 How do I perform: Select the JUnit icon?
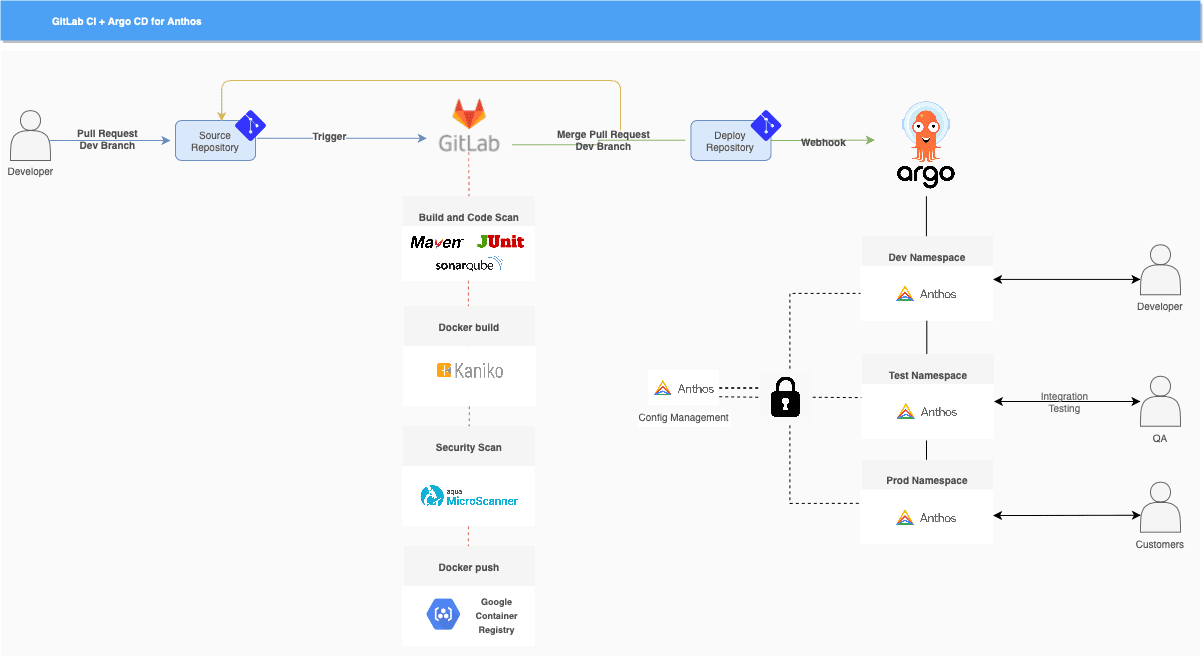(499, 240)
